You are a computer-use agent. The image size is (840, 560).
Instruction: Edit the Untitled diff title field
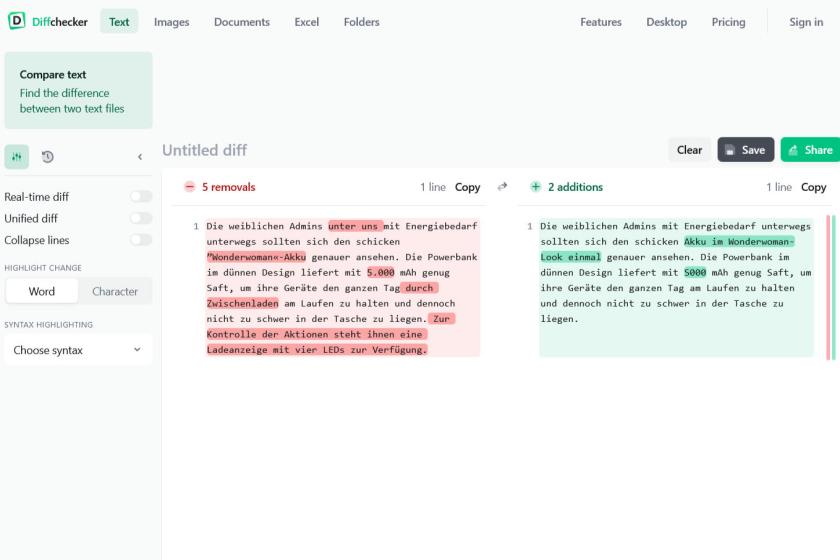[205, 150]
